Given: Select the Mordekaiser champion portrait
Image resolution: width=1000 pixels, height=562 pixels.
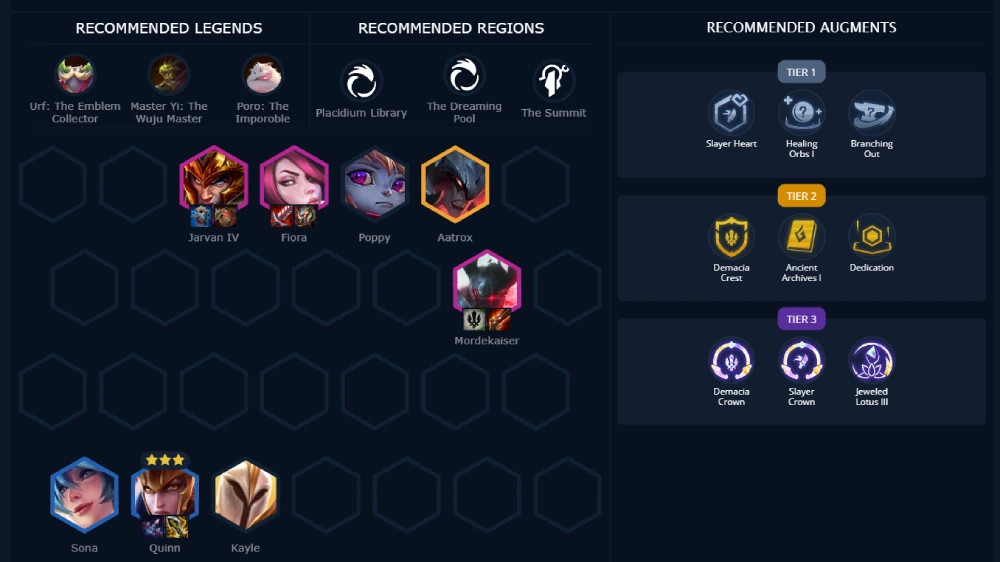Looking at the screenshot, I should tap(487, 287).
